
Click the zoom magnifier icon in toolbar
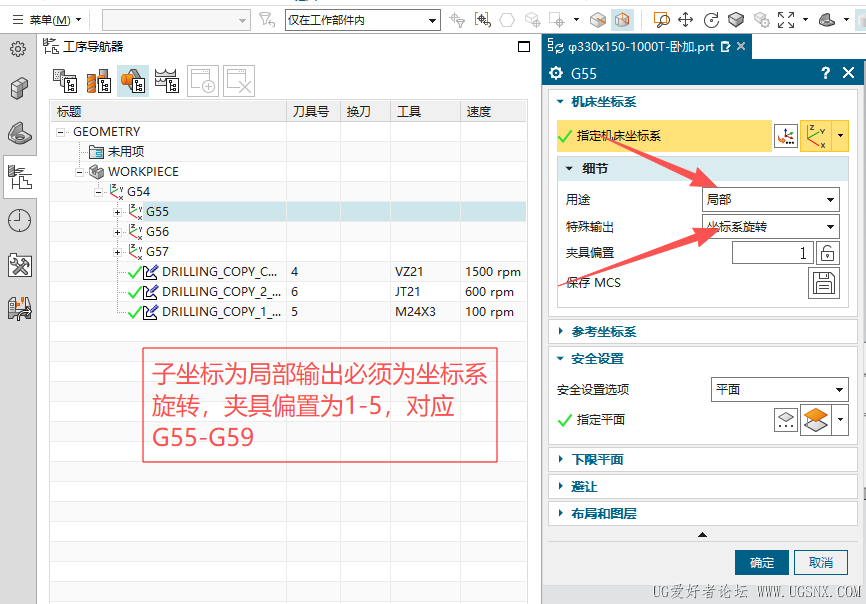point(661,20)
